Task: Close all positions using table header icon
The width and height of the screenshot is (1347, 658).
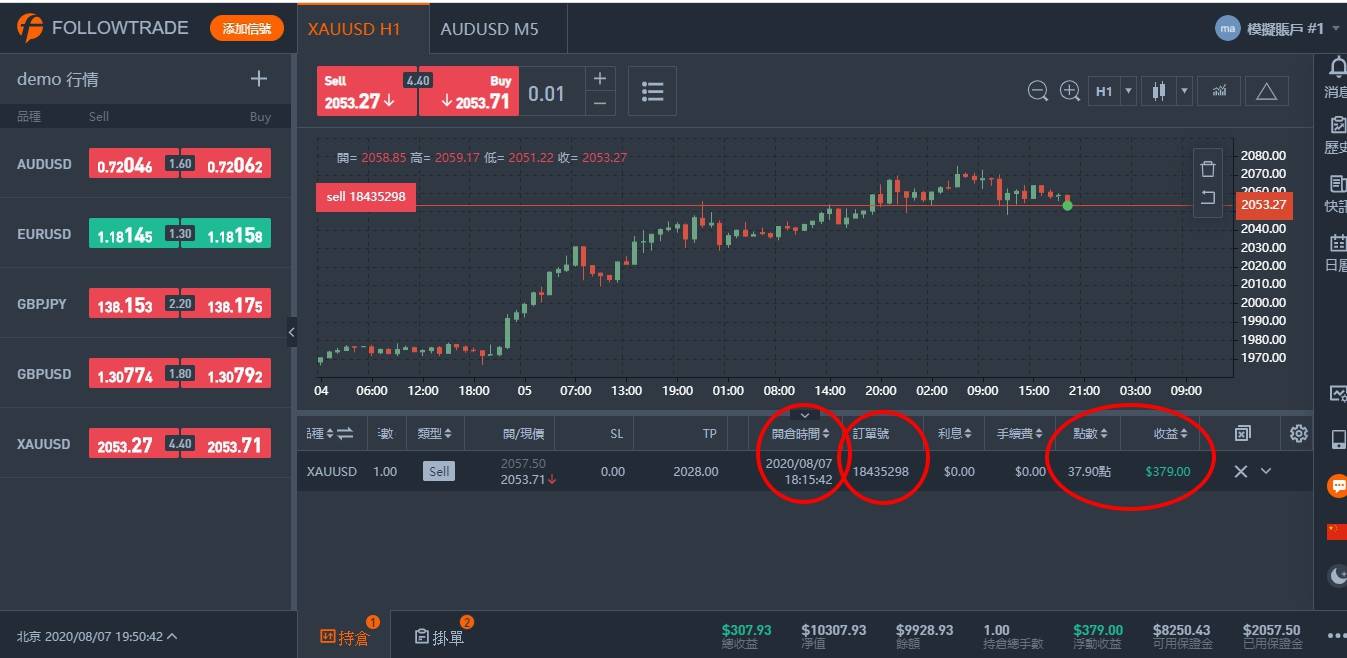Action: point(1242,433)
